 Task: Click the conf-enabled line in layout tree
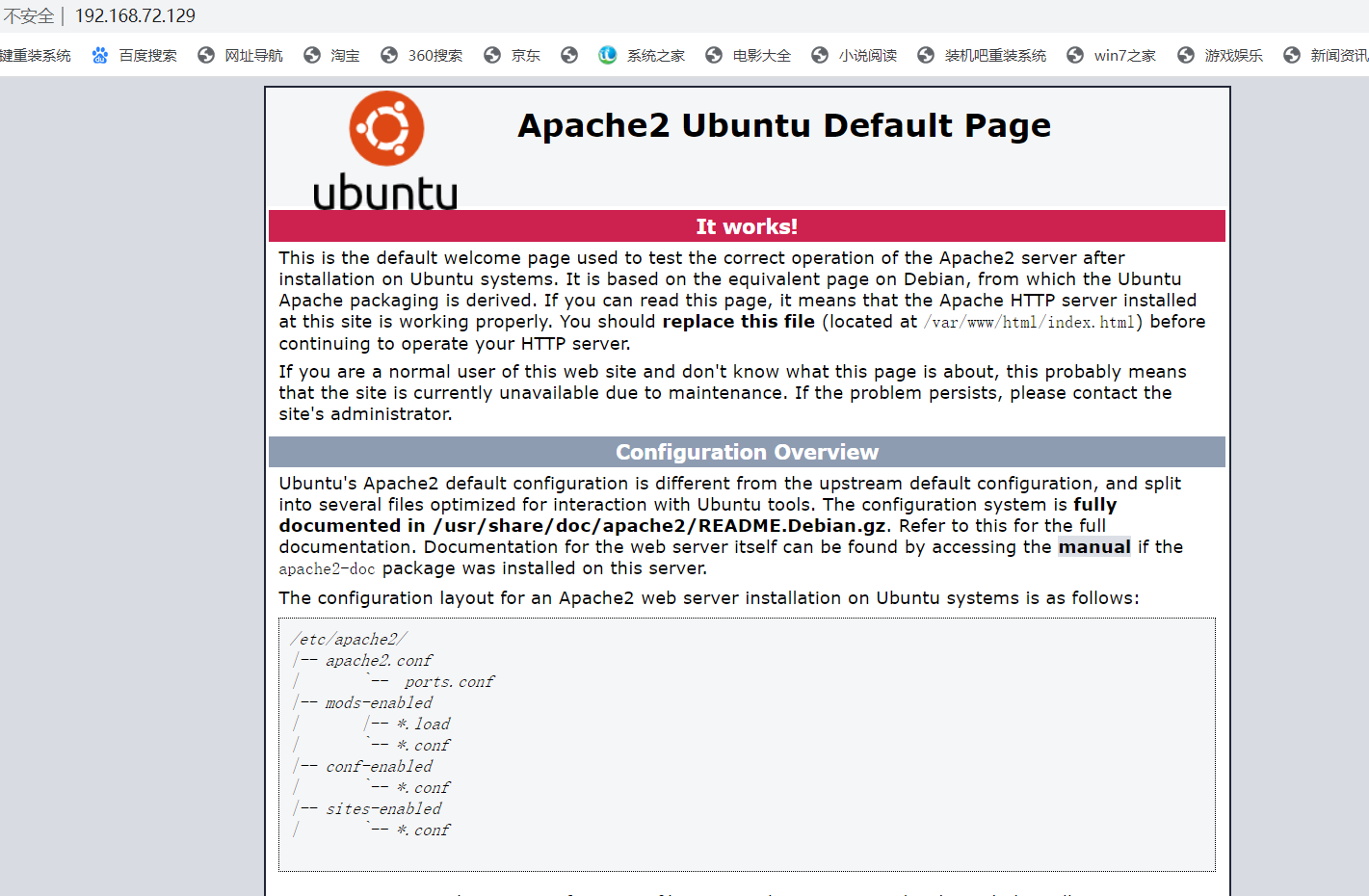[x=379, y=766]
